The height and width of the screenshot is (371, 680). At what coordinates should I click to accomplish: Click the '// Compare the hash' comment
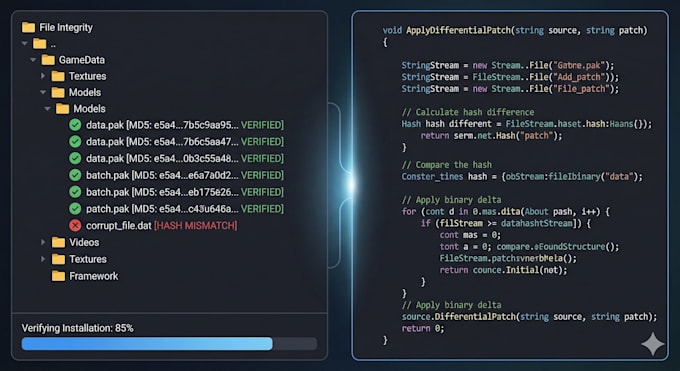point(447,165)
